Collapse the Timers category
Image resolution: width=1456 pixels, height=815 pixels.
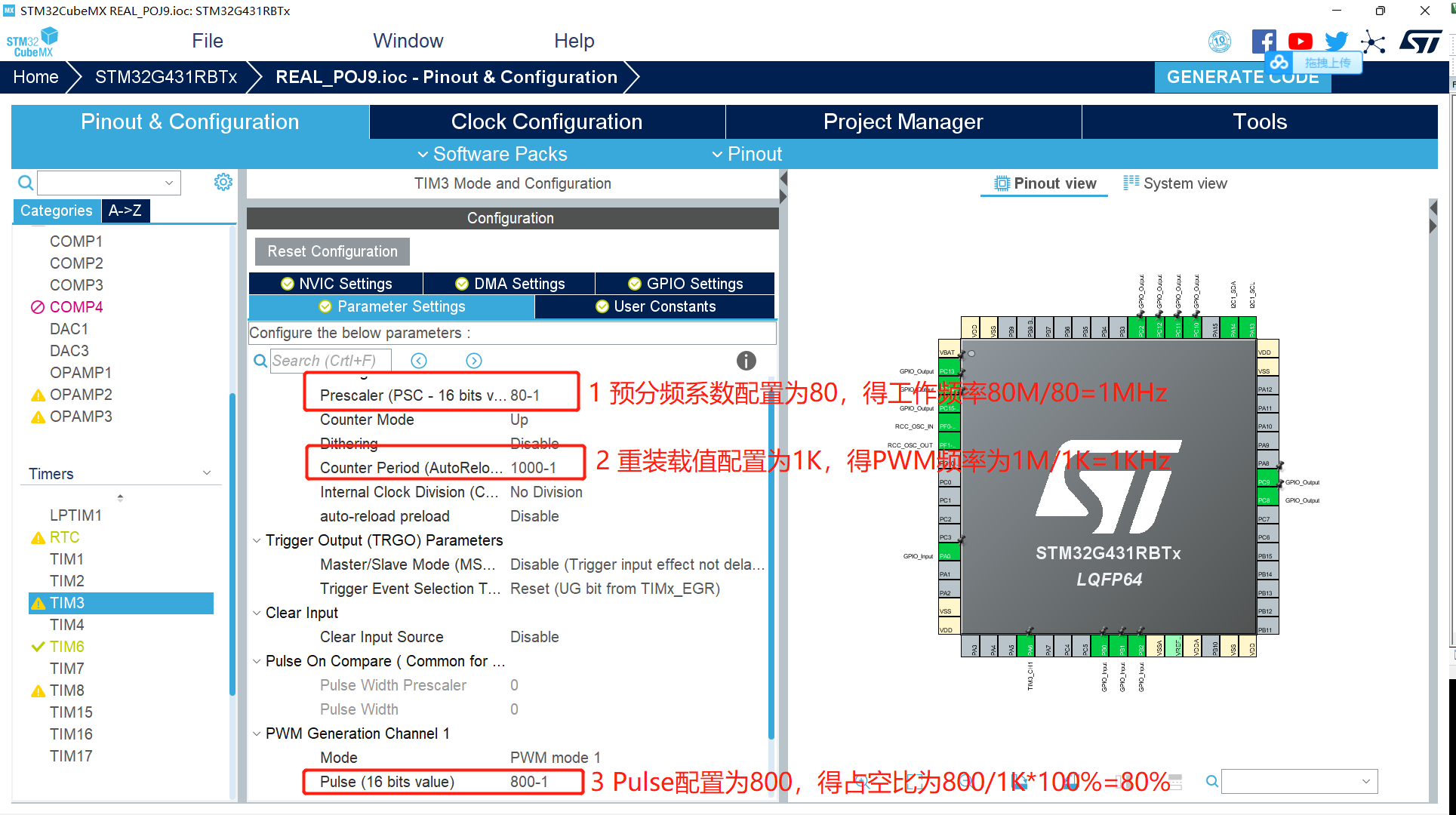(207, 472)
